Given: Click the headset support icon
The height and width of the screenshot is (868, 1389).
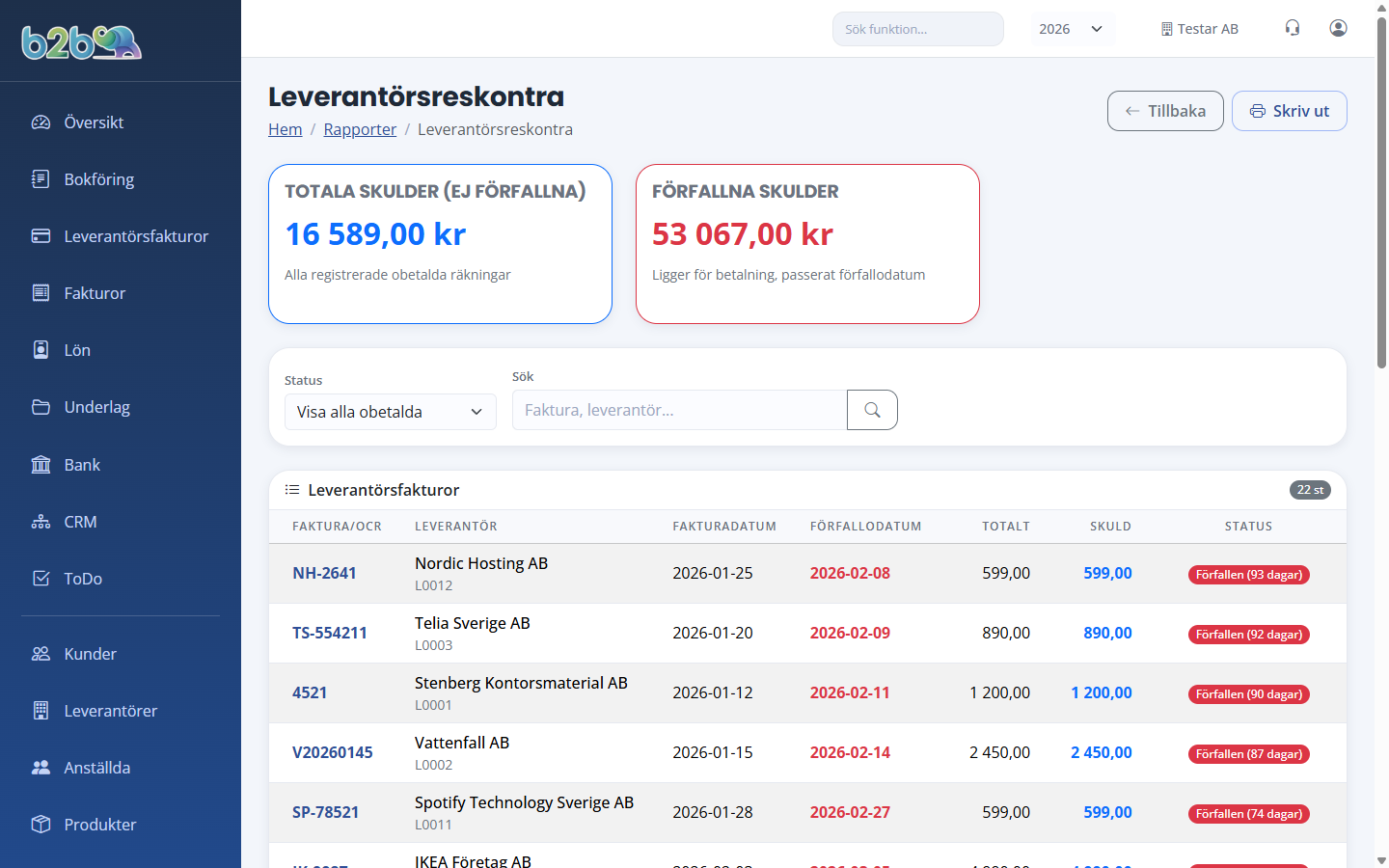Looking at the screenshot, I should pos(1293,28).
